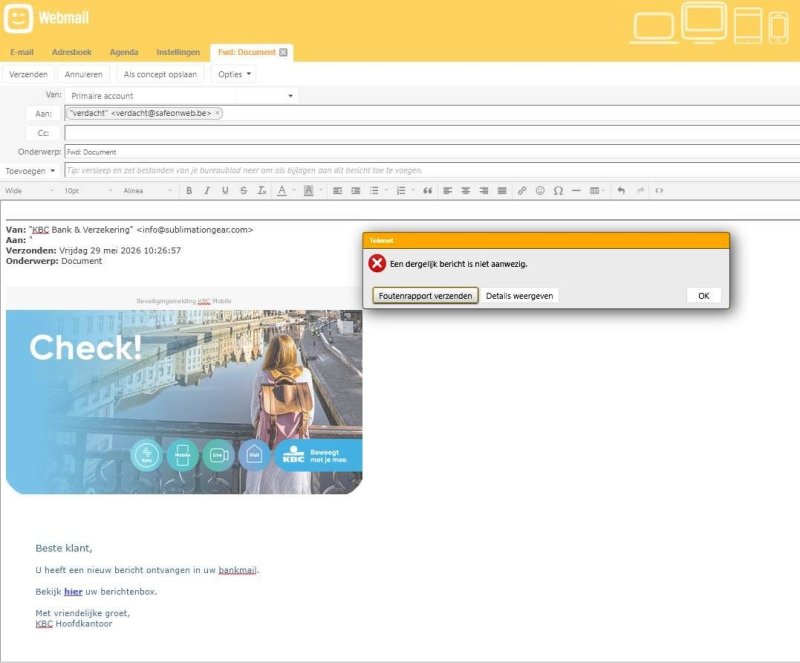Click the attachments drop field
Image resolution: width=800 pixels, height=663 pixels.
click(432, 171)
